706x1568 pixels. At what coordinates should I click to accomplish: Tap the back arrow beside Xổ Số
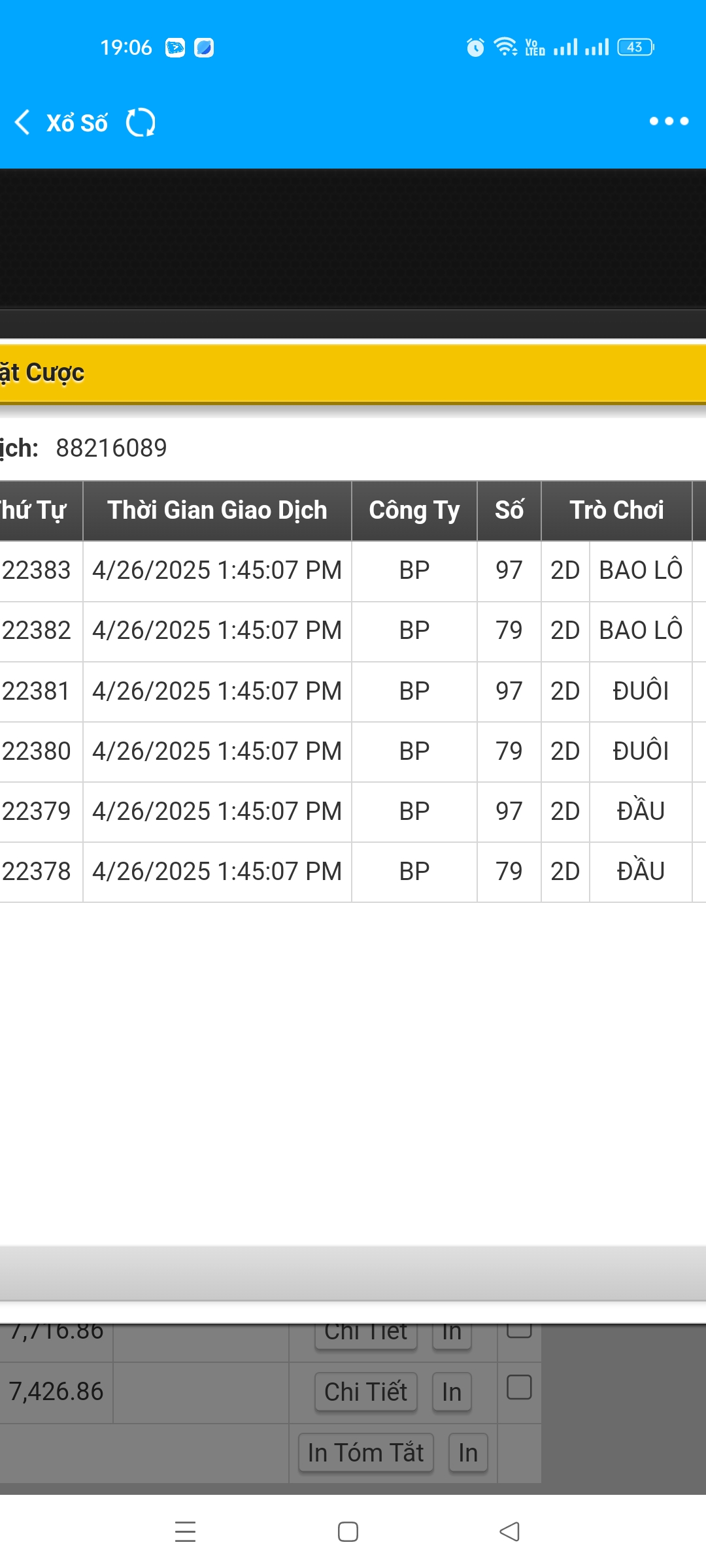(23, 122)
